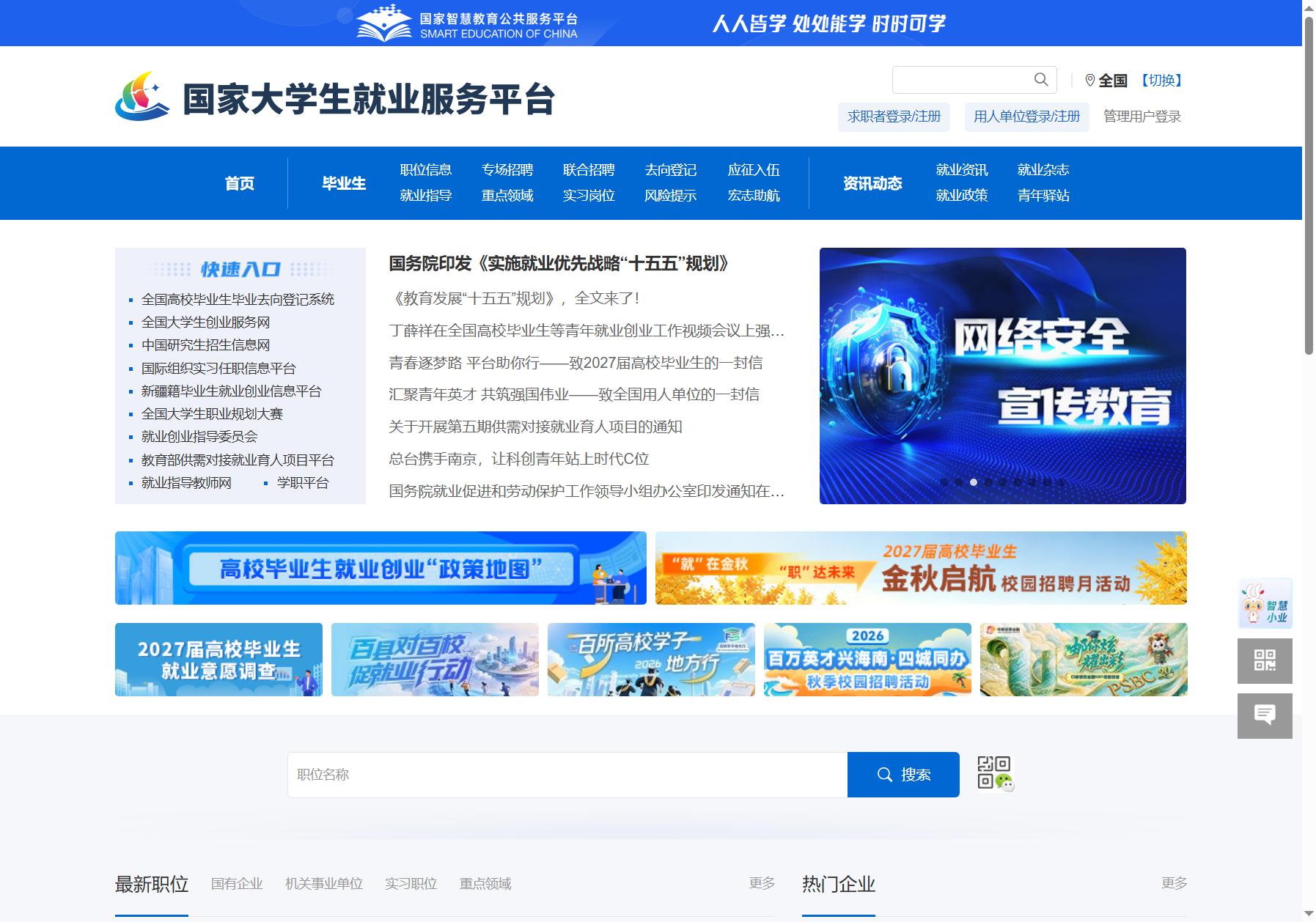This screenshot has height=922, width=1316.
Task: Open the 政策地图 banner
Action: (381, 568)
